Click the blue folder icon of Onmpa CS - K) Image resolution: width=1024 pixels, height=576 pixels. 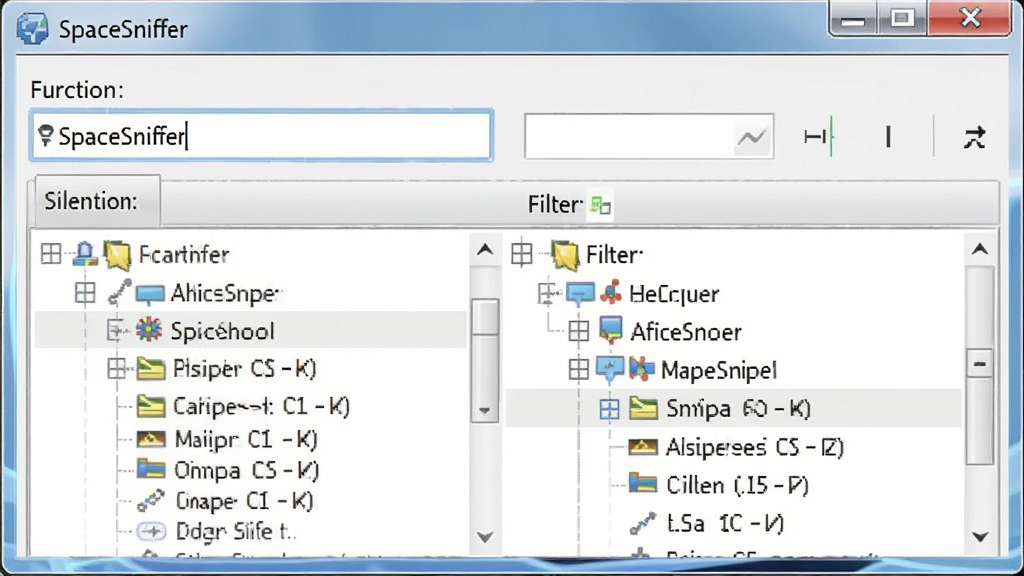tap(151, 469)
